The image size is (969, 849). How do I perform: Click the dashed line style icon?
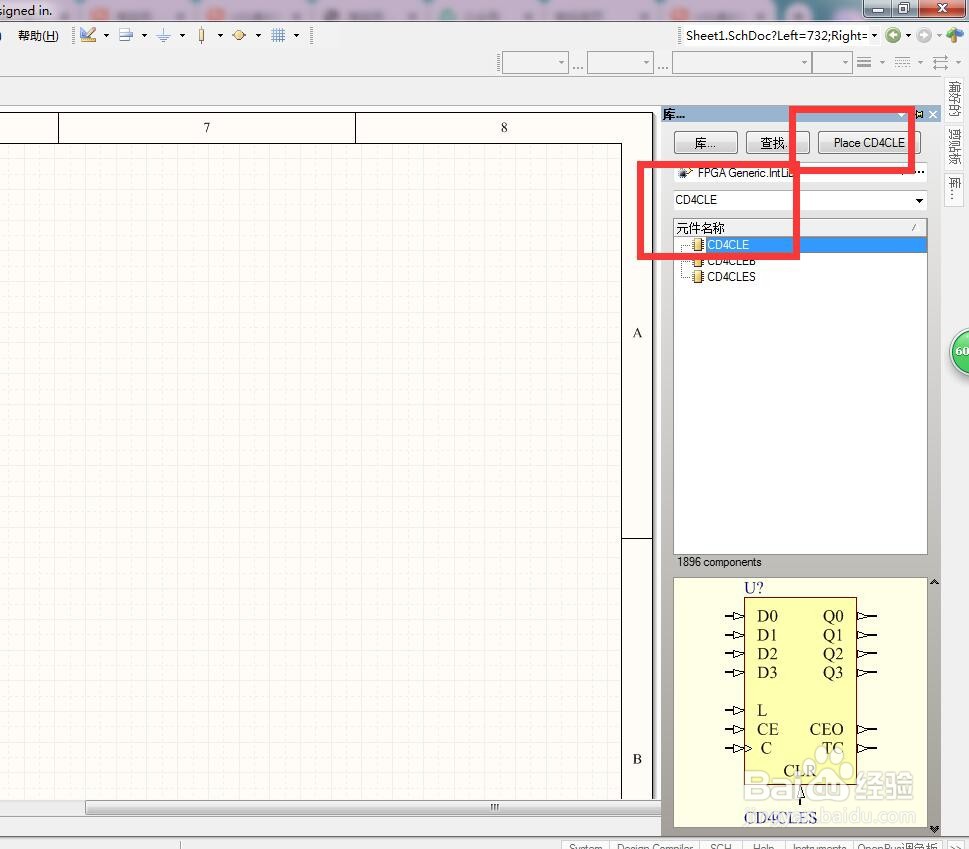(x=902, y=62)
